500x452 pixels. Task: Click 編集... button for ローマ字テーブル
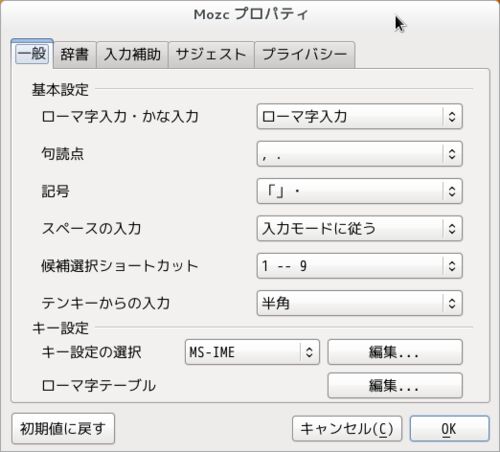[x=395, y=386]
